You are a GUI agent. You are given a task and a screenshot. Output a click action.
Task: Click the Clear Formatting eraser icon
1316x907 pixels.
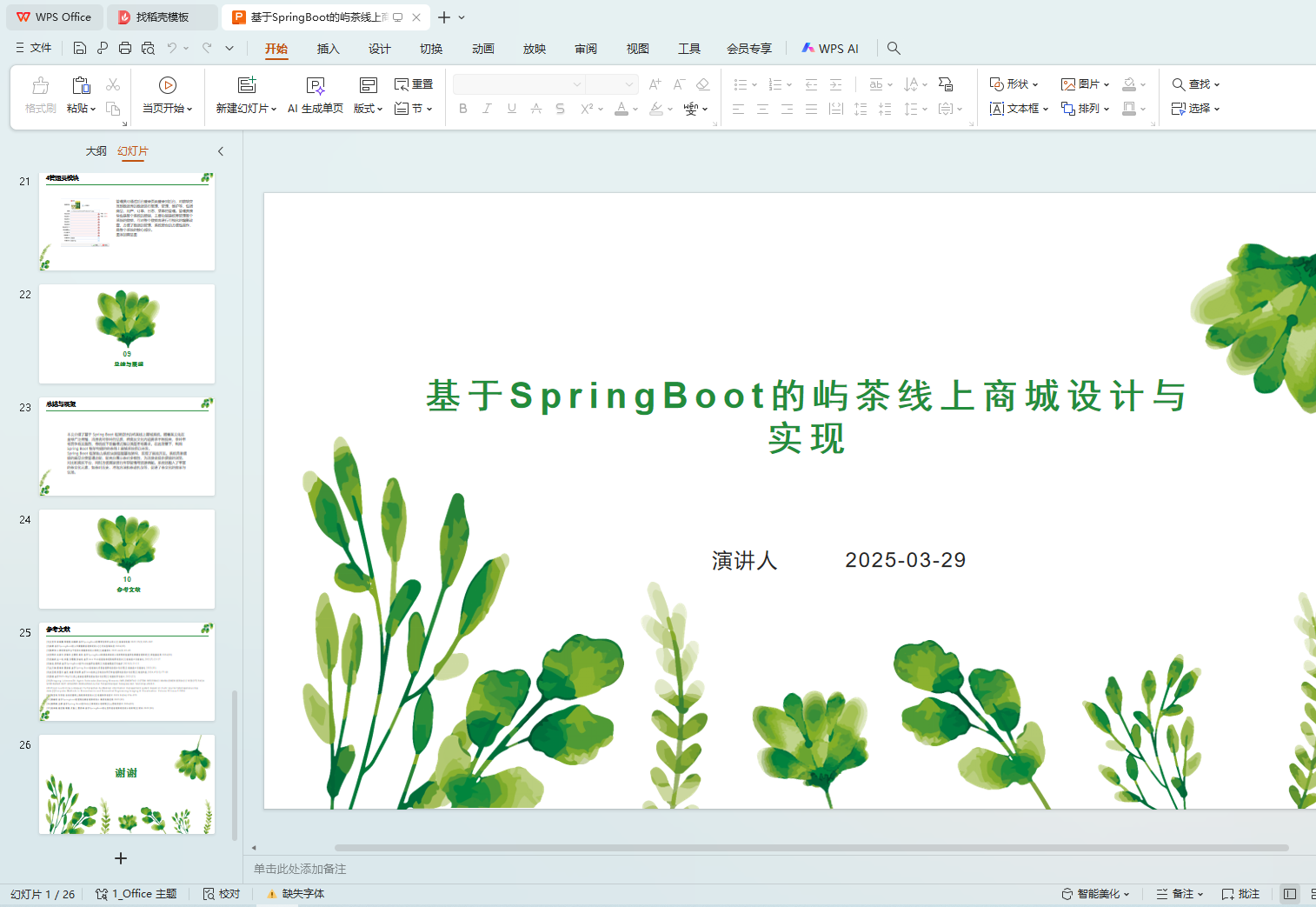[703, 84]
